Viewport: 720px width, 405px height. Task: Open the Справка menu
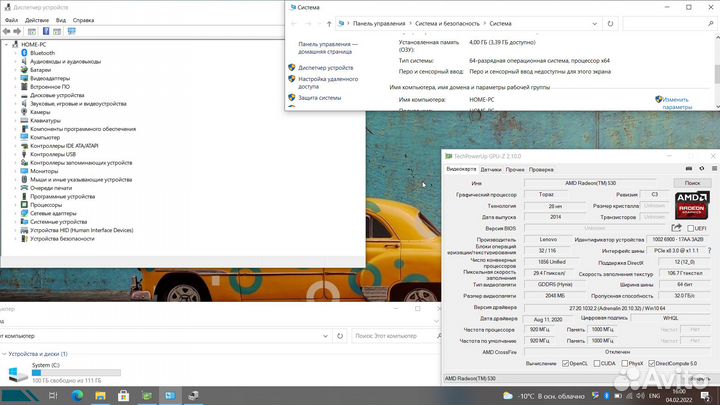tap(83, 20)
